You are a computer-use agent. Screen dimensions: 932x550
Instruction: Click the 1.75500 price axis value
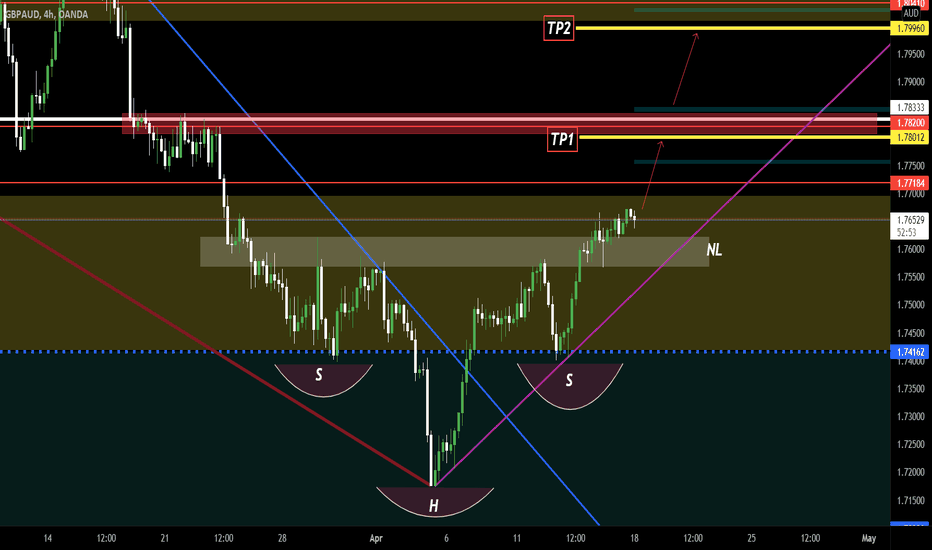click(x=911, y=277)
